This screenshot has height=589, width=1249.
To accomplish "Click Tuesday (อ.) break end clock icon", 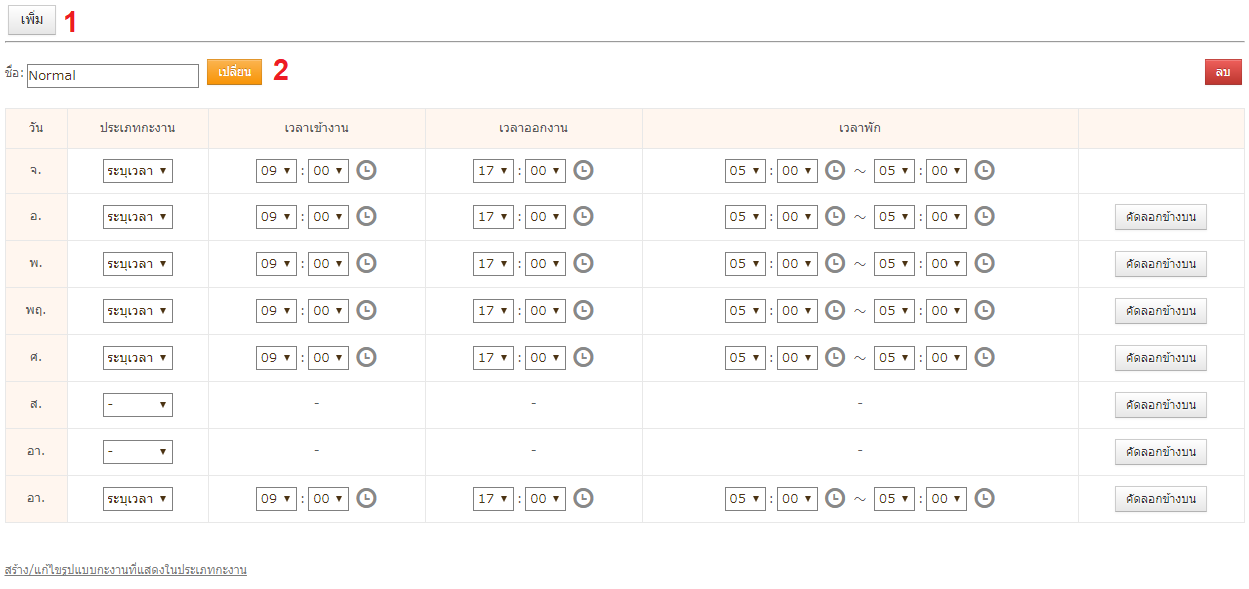I will (x=985, y=216).
